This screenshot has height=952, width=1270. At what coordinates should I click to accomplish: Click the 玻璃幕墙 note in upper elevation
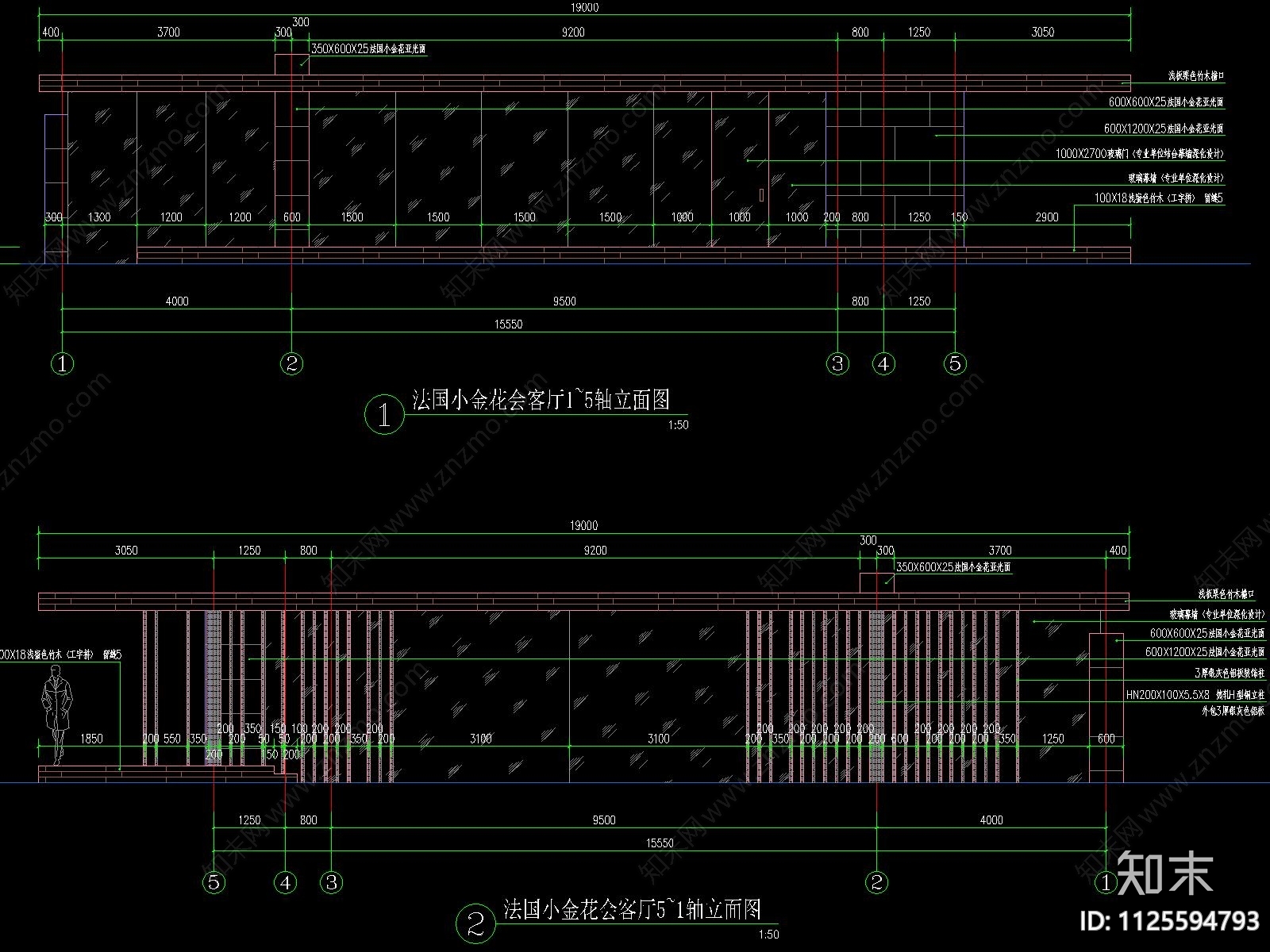1176,178
